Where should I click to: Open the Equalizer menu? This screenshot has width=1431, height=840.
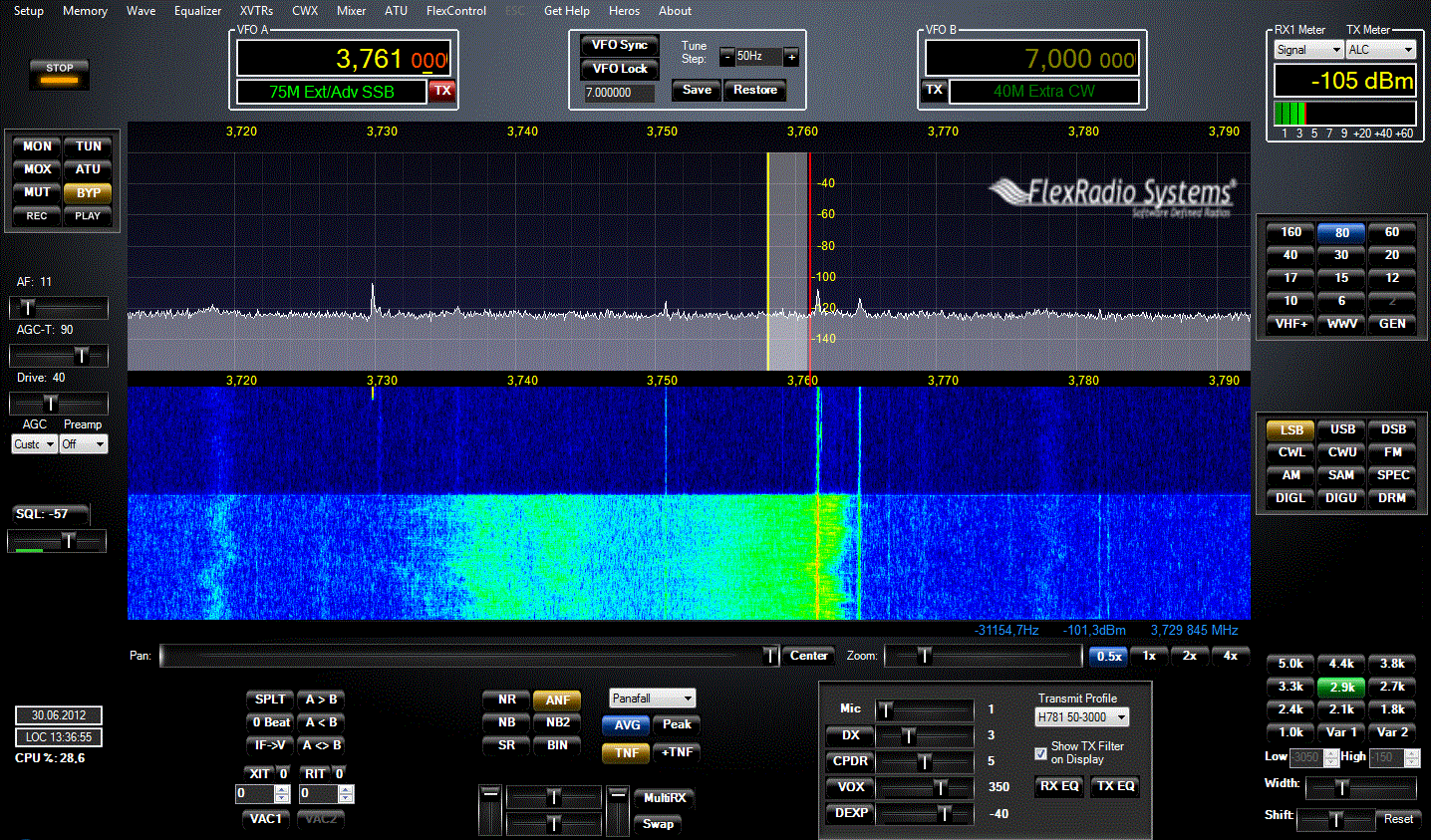point(197,11)
